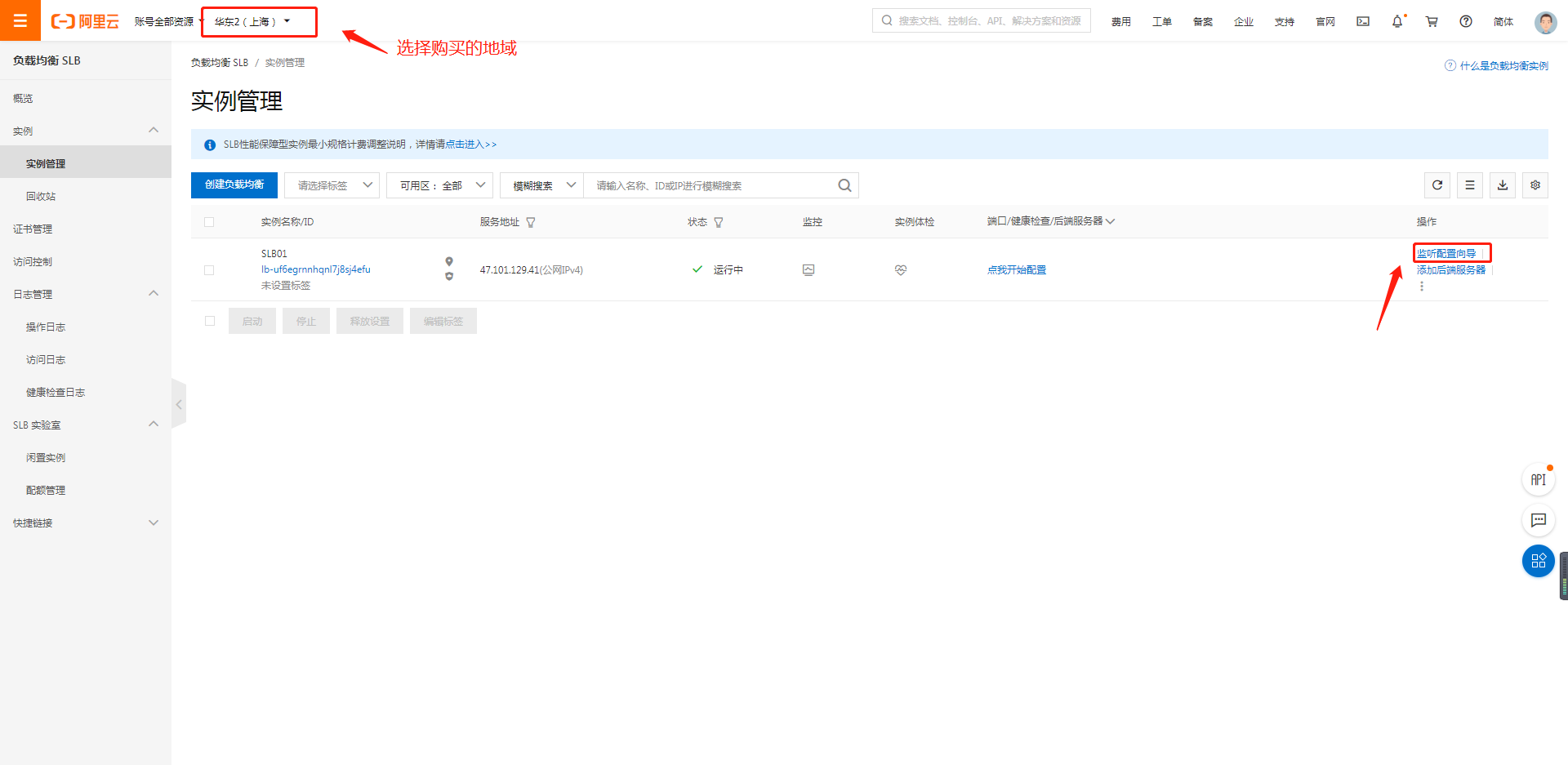Open the API floating button
The image size is (1568, 765).
click(1539, 480)
